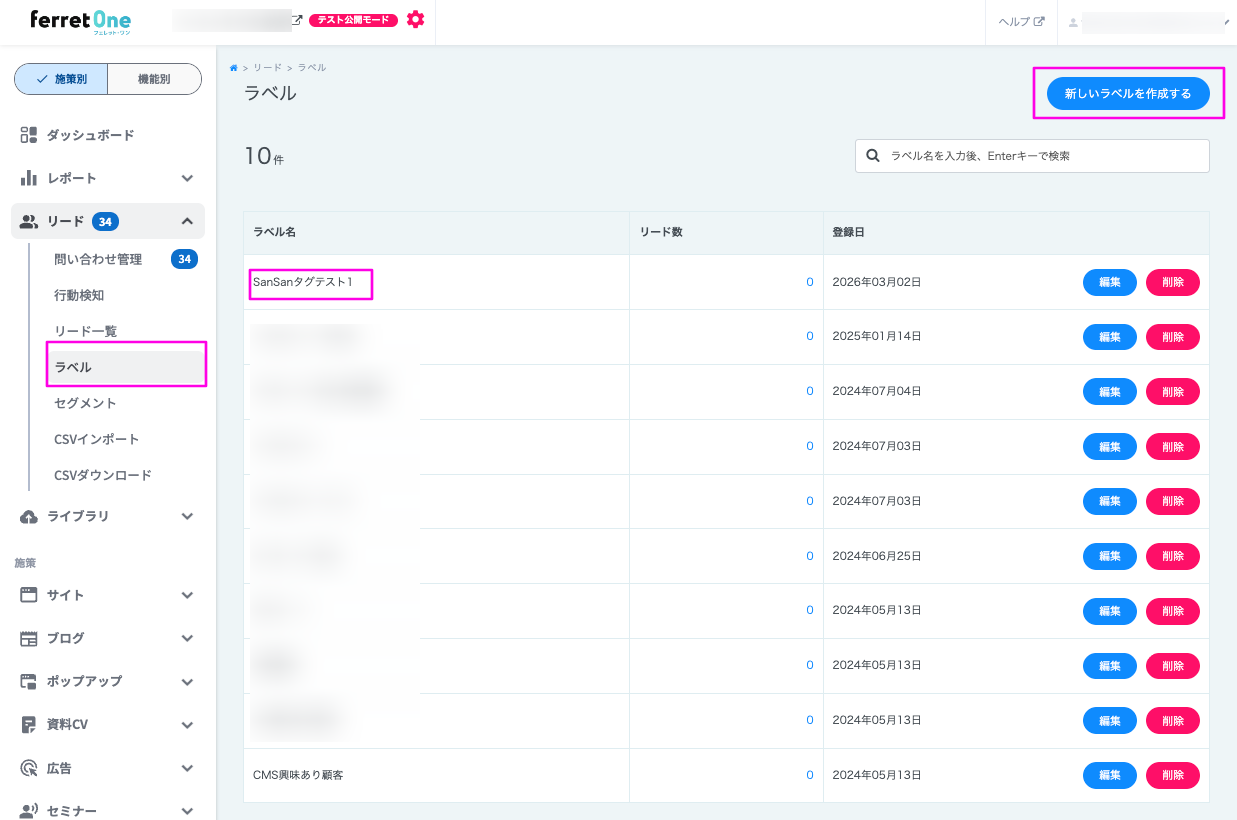Collapse the リード menu section
This screenshot has width=1237, height=820.
187,221
